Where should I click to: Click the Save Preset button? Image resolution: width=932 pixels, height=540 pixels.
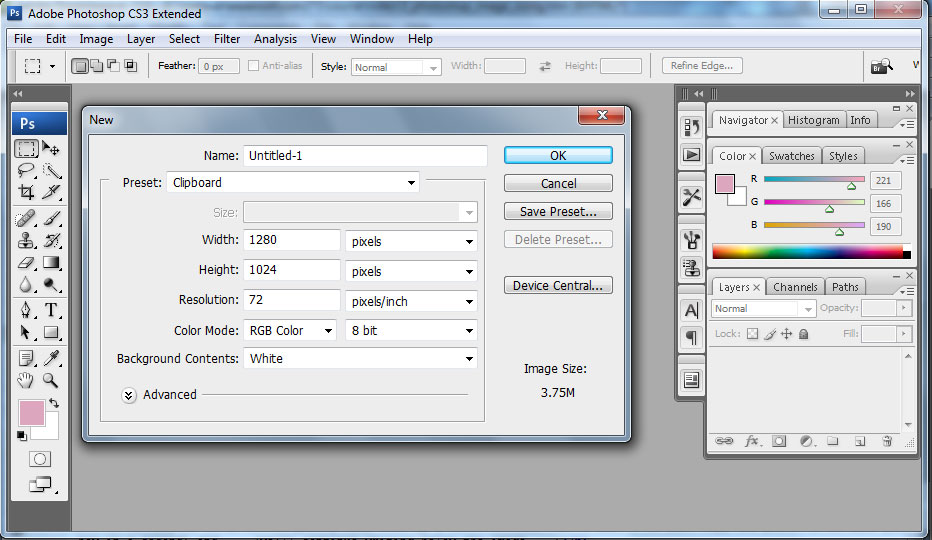tap(558, 212)
